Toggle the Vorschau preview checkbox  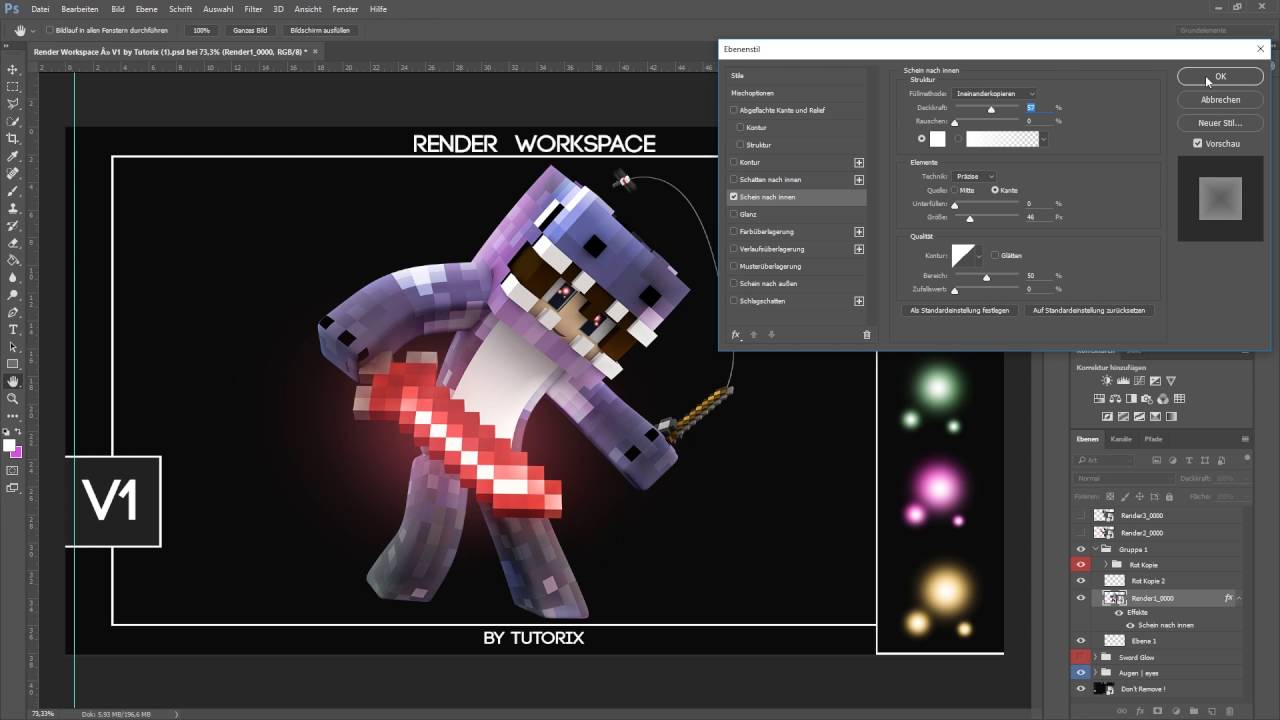click(x=1198, y=144)
